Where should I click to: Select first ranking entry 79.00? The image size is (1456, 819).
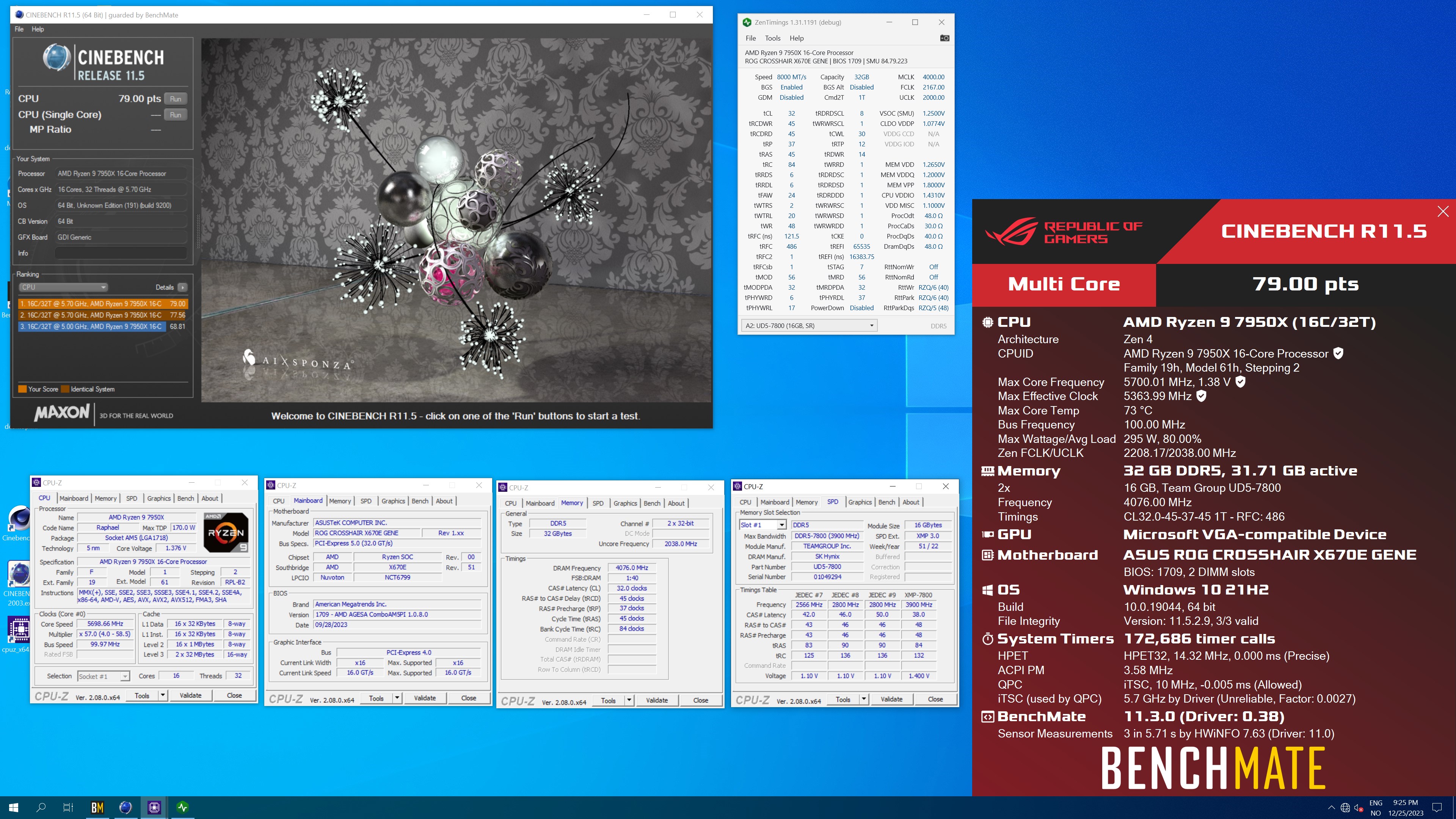pyautogui.click(x=102, y=303)
